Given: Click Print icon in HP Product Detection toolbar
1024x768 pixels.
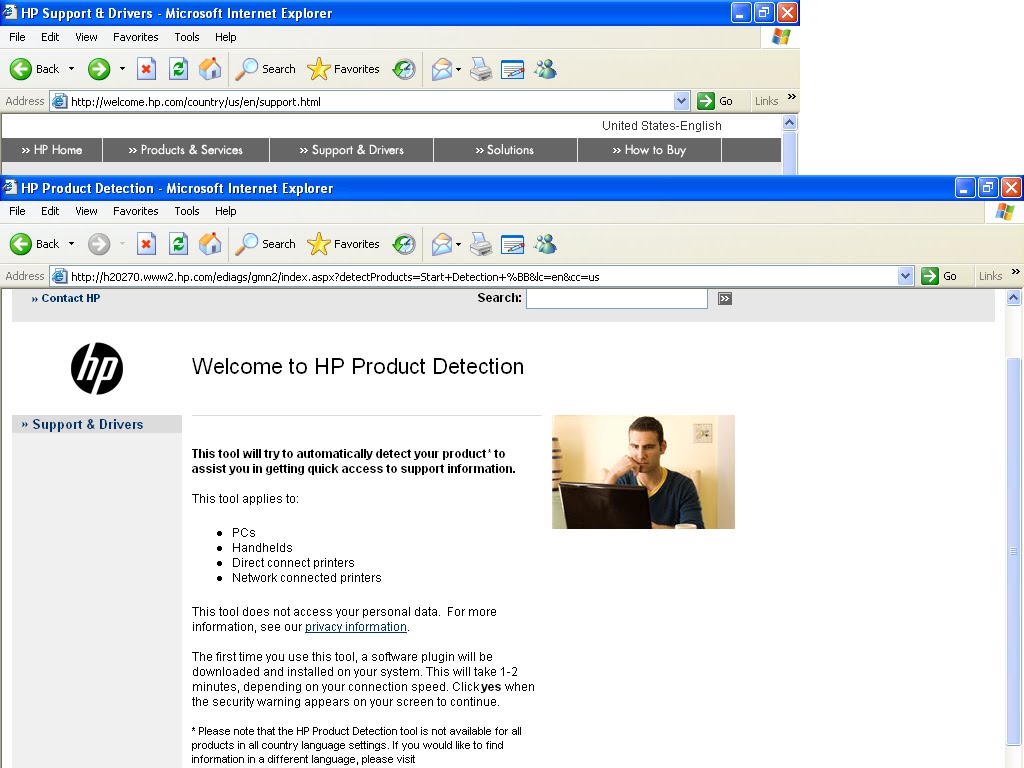Looking at the screenshot, I should click(481, 244).
